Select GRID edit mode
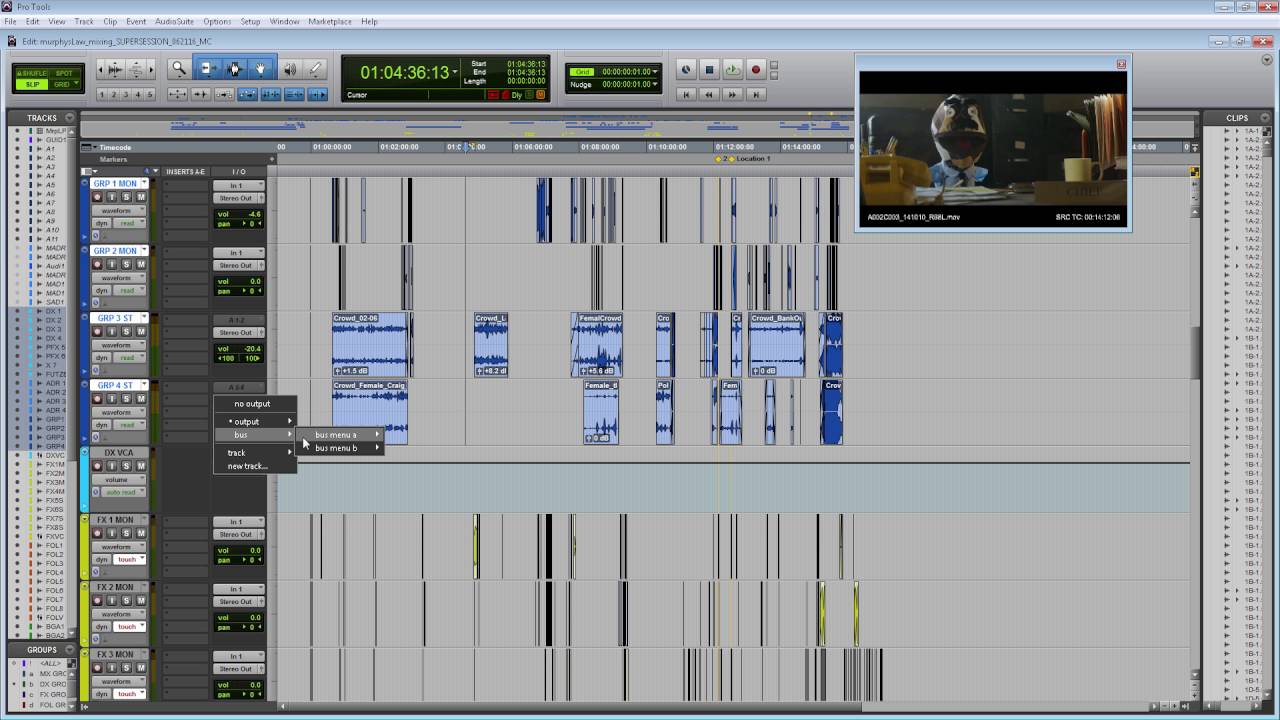This screenshot has height=720, width=1280. point(65,84)
